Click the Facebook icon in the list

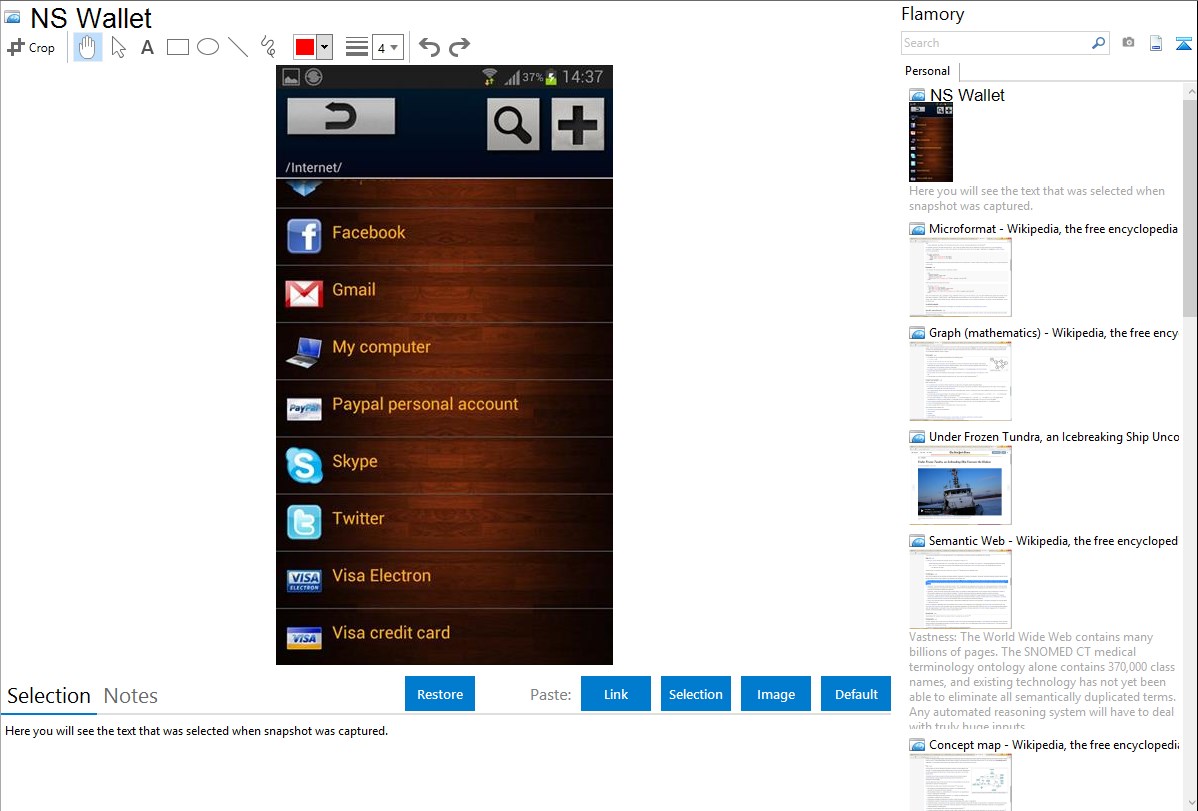coord(303,235)
